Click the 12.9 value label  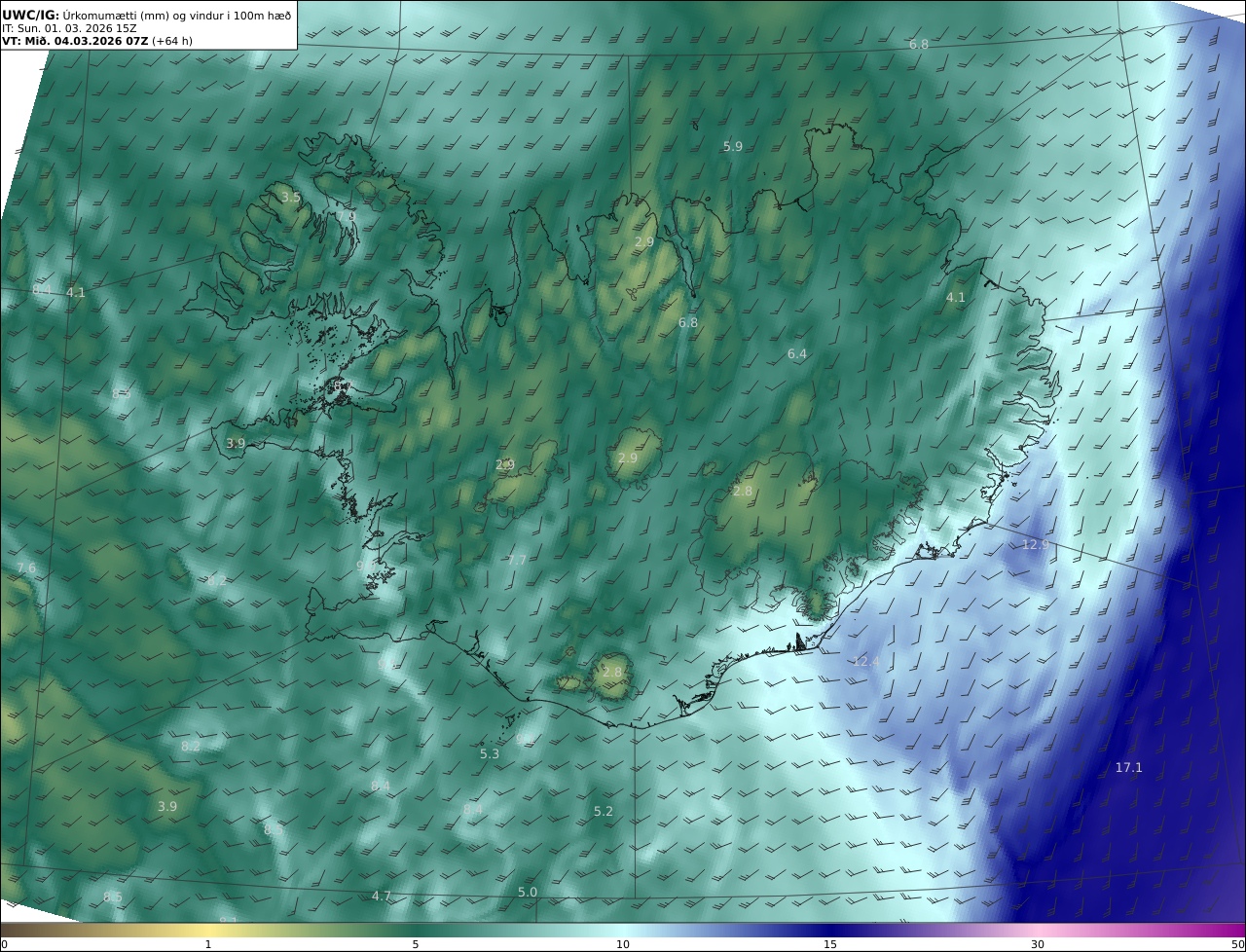[1036, 545]
